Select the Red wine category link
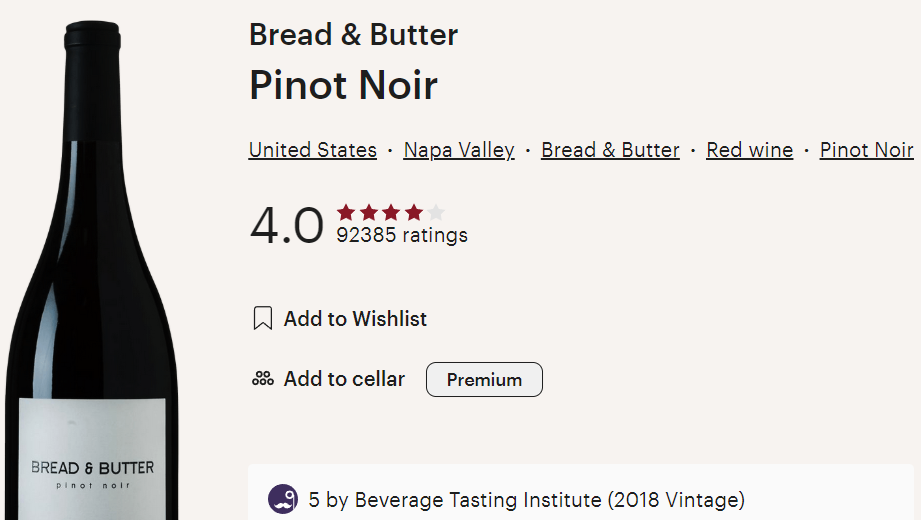This screenshot has width=921, height=520. click(749, 150)
